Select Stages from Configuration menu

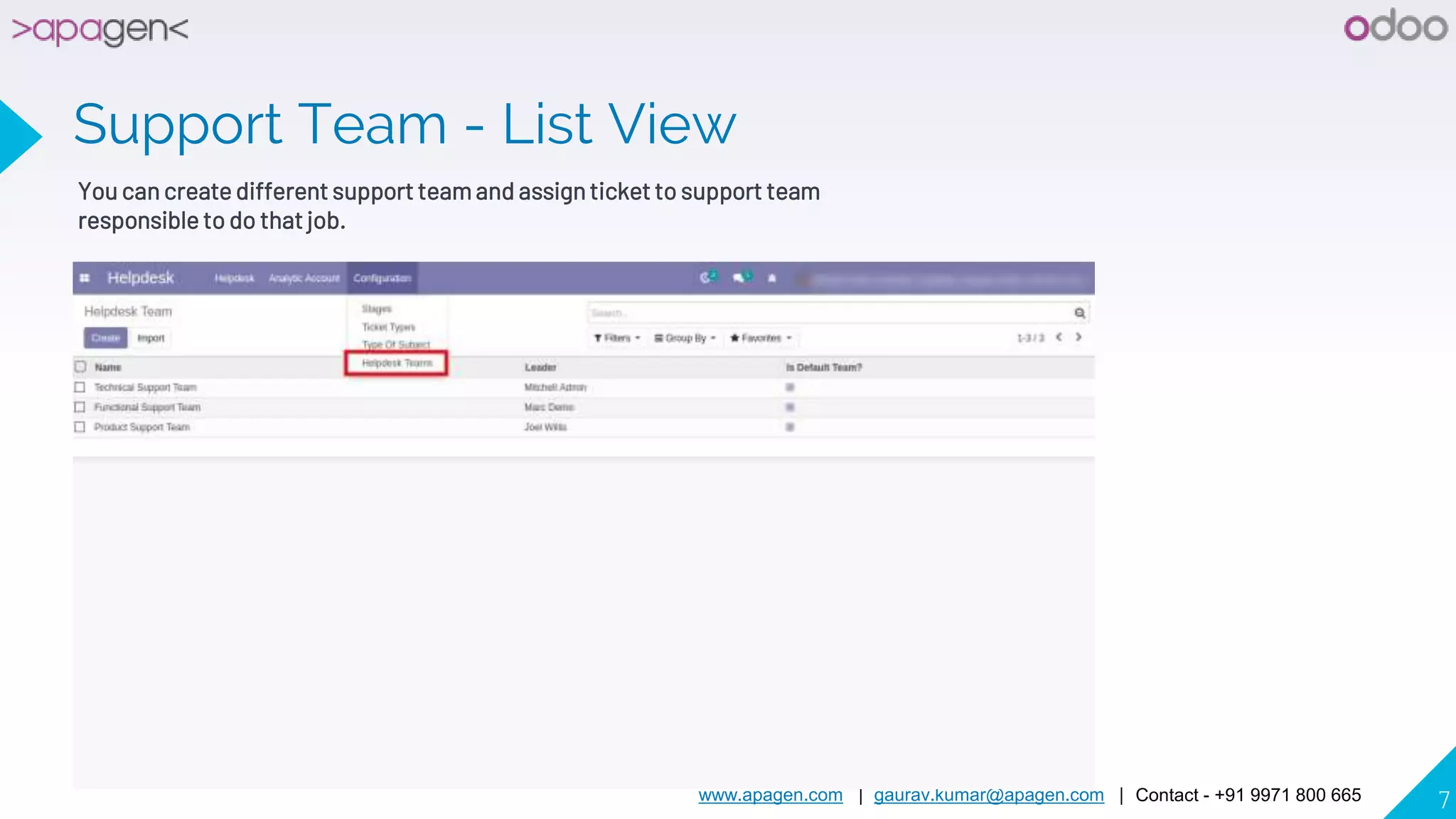click(x=377, y=309)
